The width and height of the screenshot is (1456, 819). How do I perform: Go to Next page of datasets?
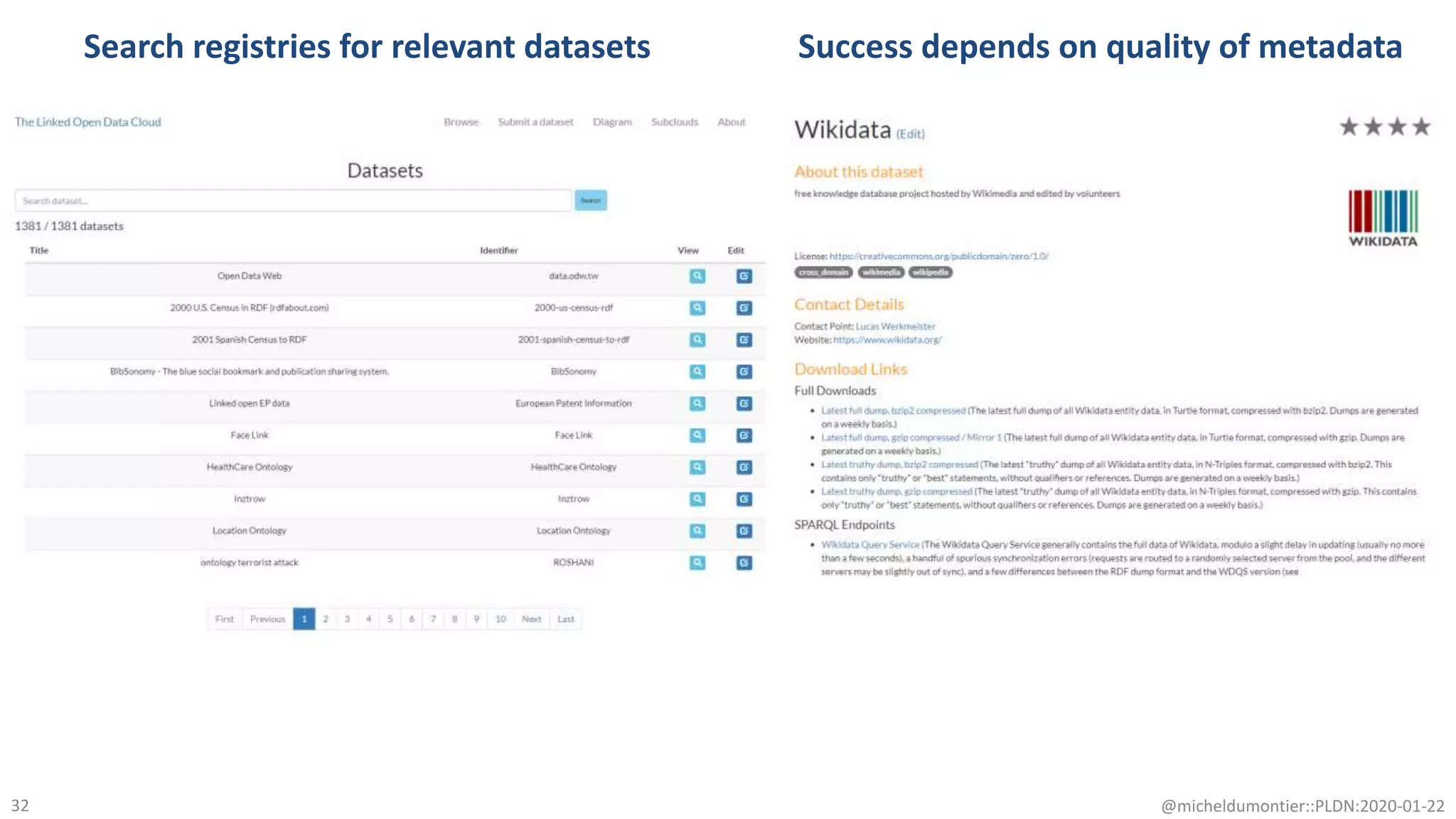point(531,619)
